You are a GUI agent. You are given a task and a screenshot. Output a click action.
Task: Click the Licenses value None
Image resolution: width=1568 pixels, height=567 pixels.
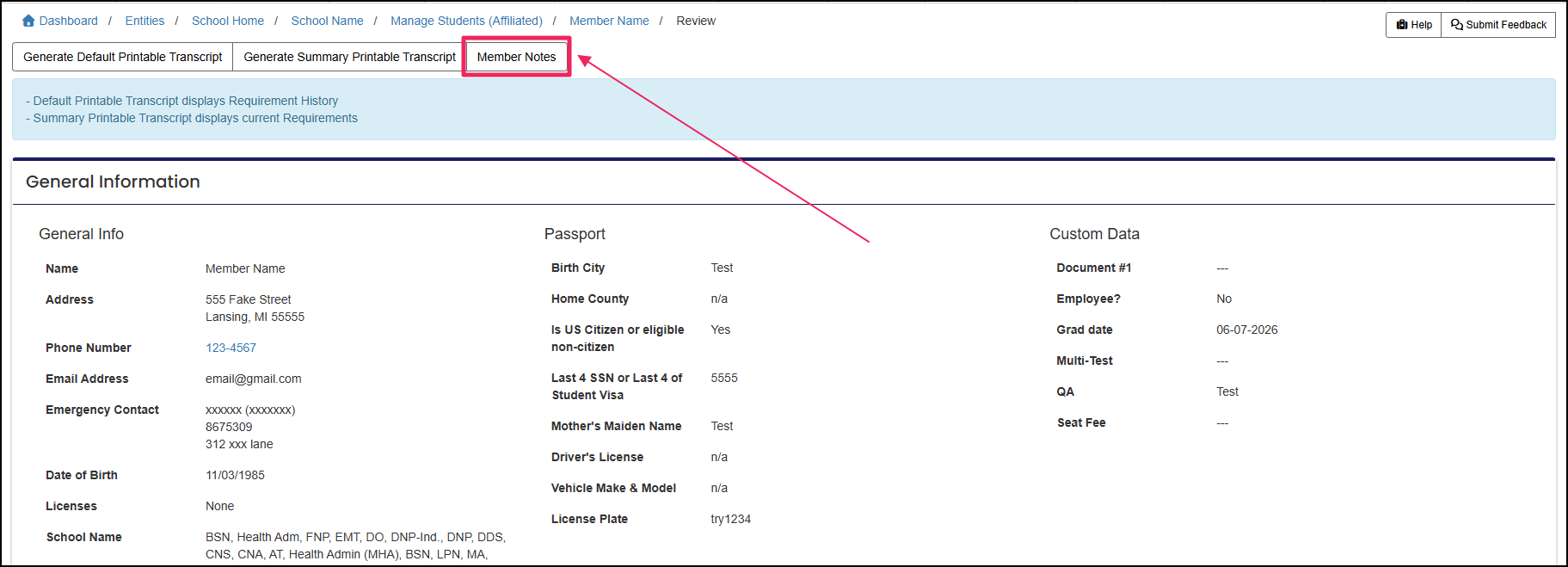coord(219,506)
